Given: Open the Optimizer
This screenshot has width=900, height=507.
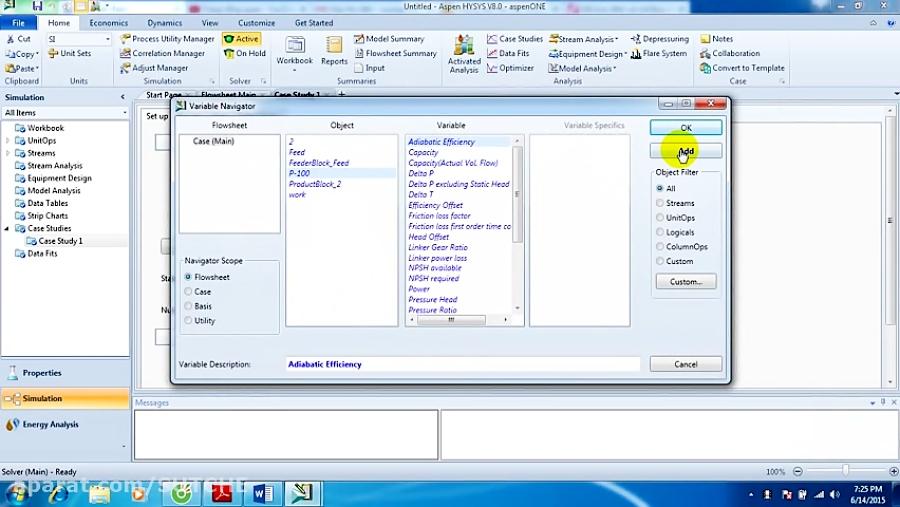Looking at the screenshot, I should coord(510,68).
